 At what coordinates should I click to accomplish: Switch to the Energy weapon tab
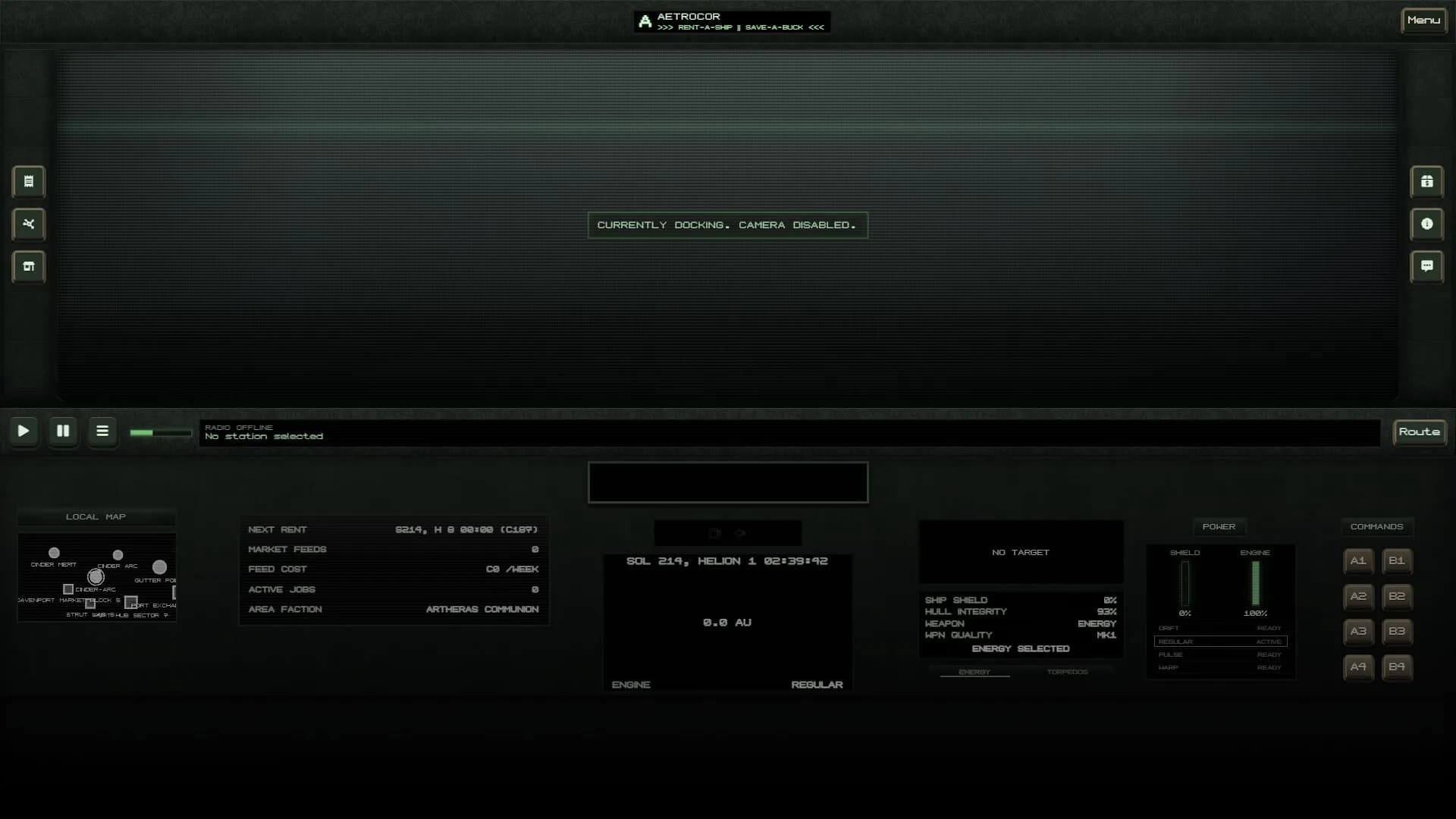click(x=974, y=672)
